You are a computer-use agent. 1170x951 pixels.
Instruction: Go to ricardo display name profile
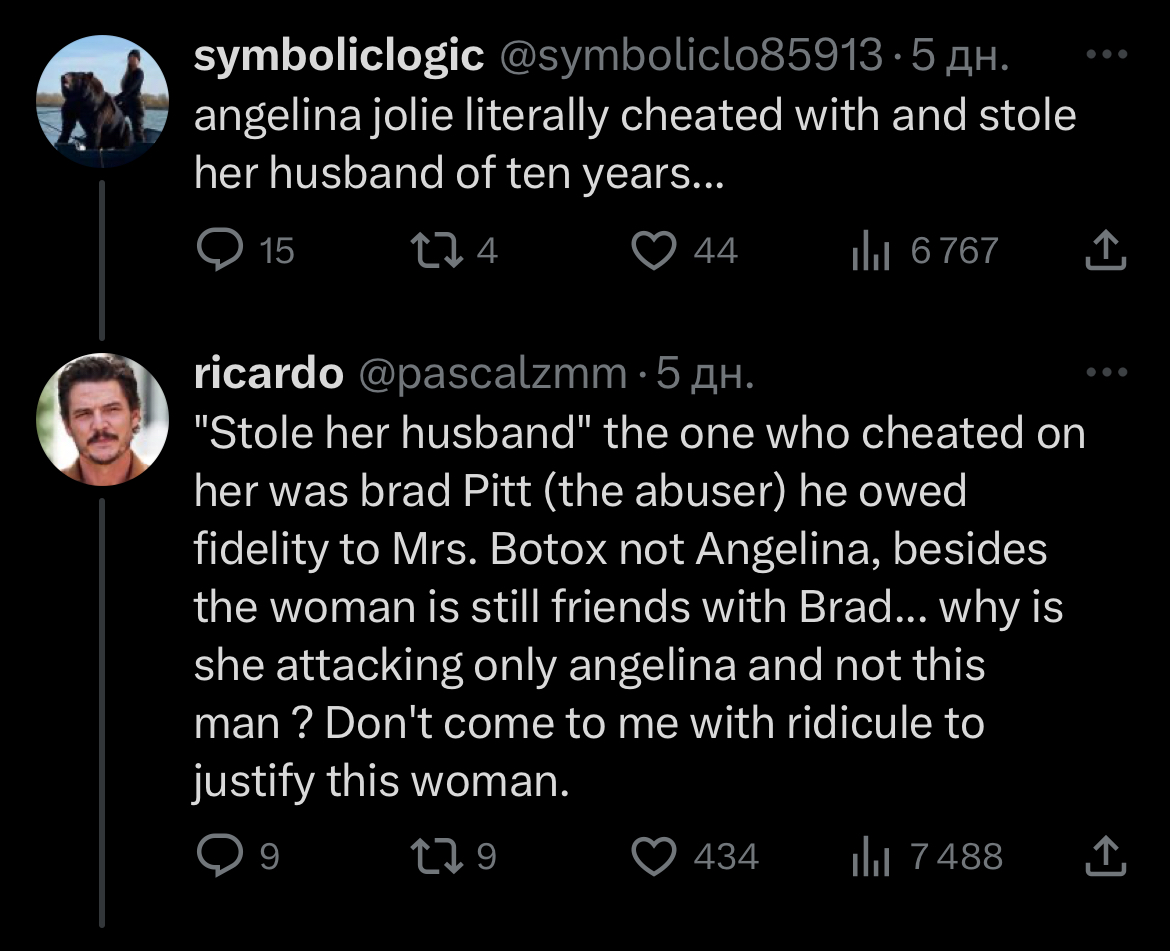pyautogui.click(x=268, y=374)
